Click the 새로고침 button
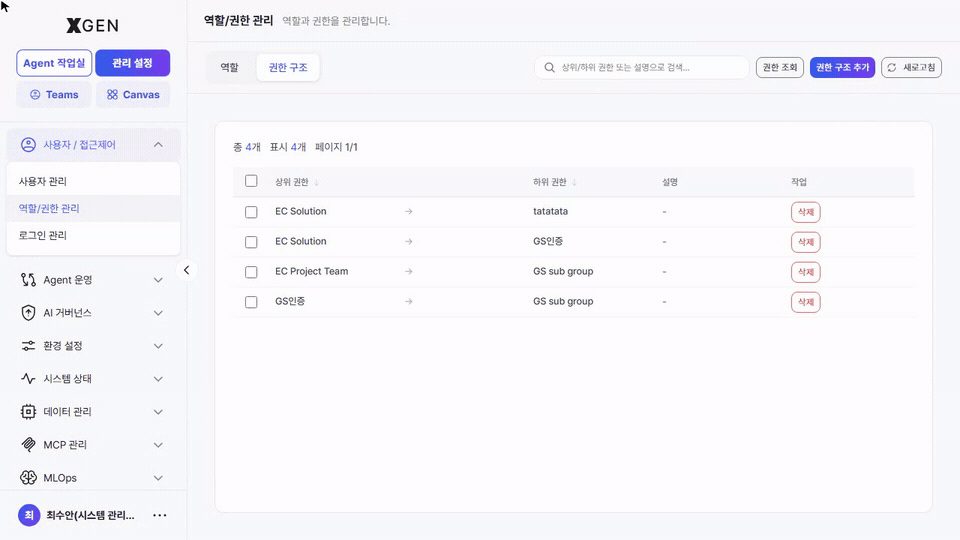Screen dimensions: 960x540 (x=911, y=67)
